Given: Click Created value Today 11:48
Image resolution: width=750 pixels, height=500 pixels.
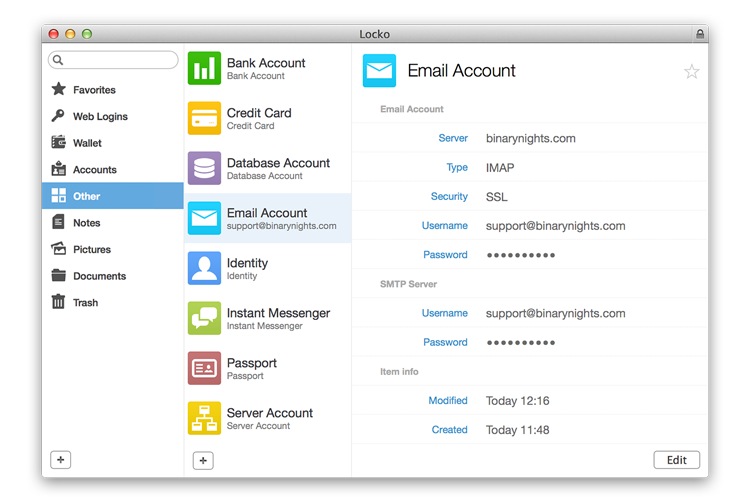Looking at the screenshot, I should tap(518, 430).
